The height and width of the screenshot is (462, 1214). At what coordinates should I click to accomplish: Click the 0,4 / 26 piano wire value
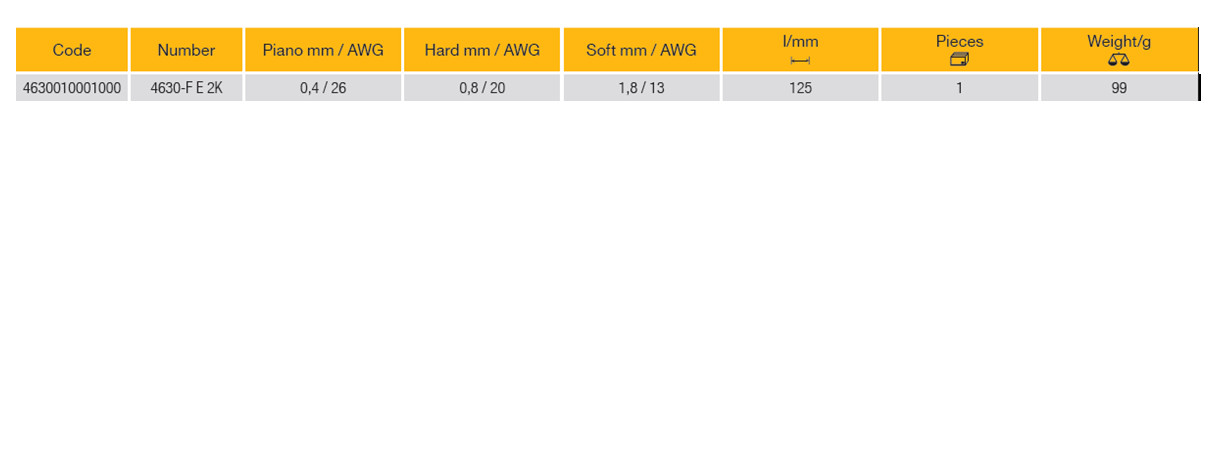323,88
